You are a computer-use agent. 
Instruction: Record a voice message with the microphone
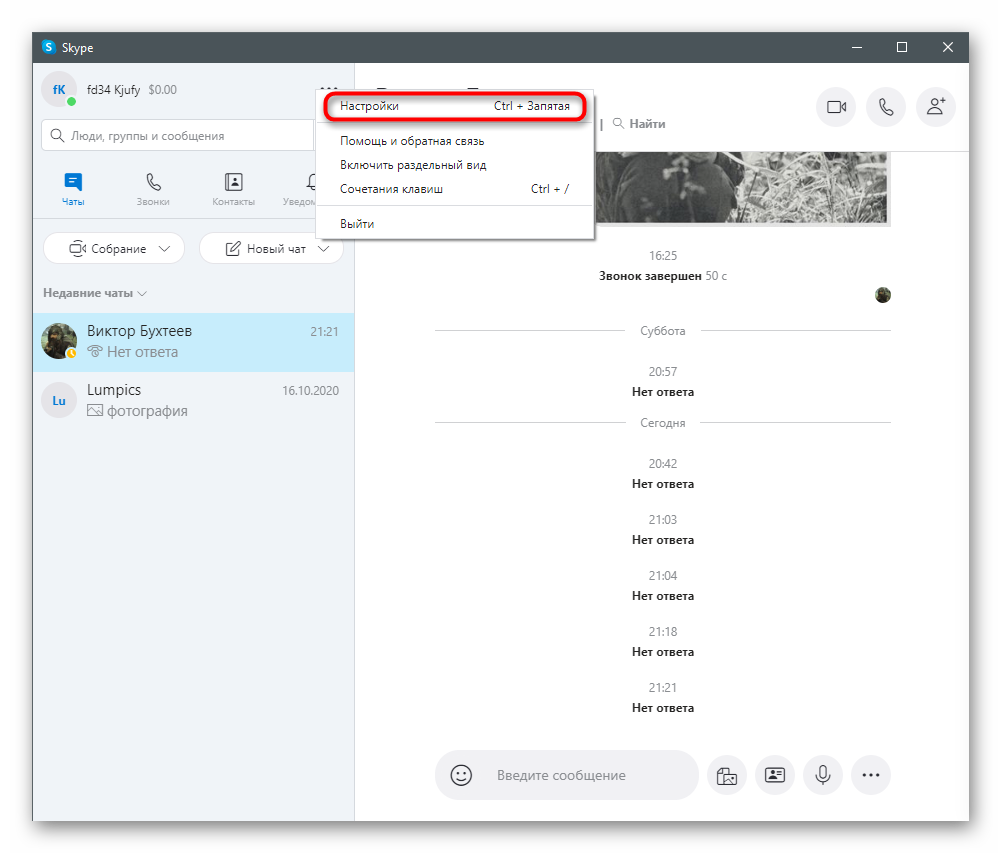click(x=823, y=775)
